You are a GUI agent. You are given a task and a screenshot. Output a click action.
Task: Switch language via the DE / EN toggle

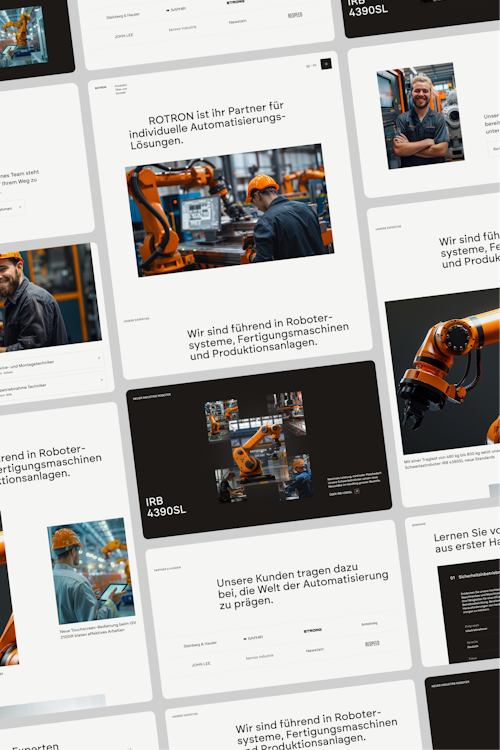click(x=311, y=66)
